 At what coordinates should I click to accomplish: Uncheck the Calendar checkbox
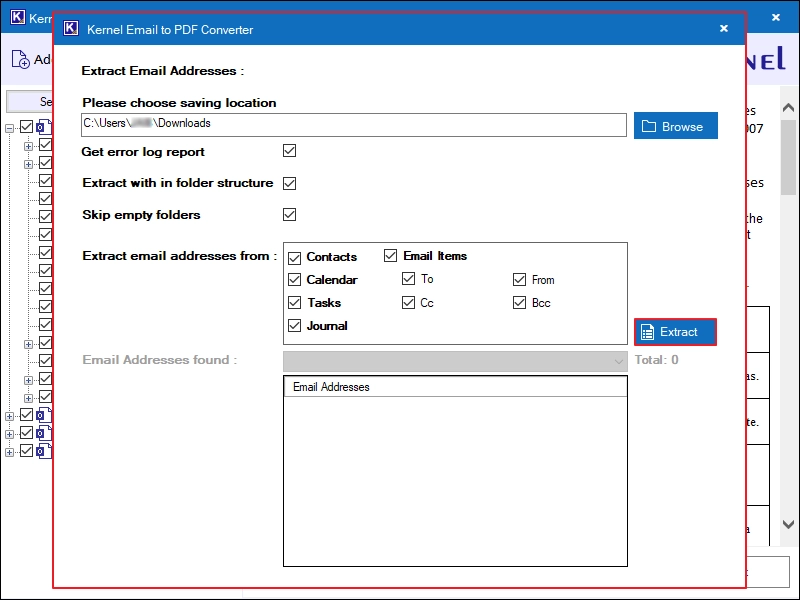(x=294, y=280)
